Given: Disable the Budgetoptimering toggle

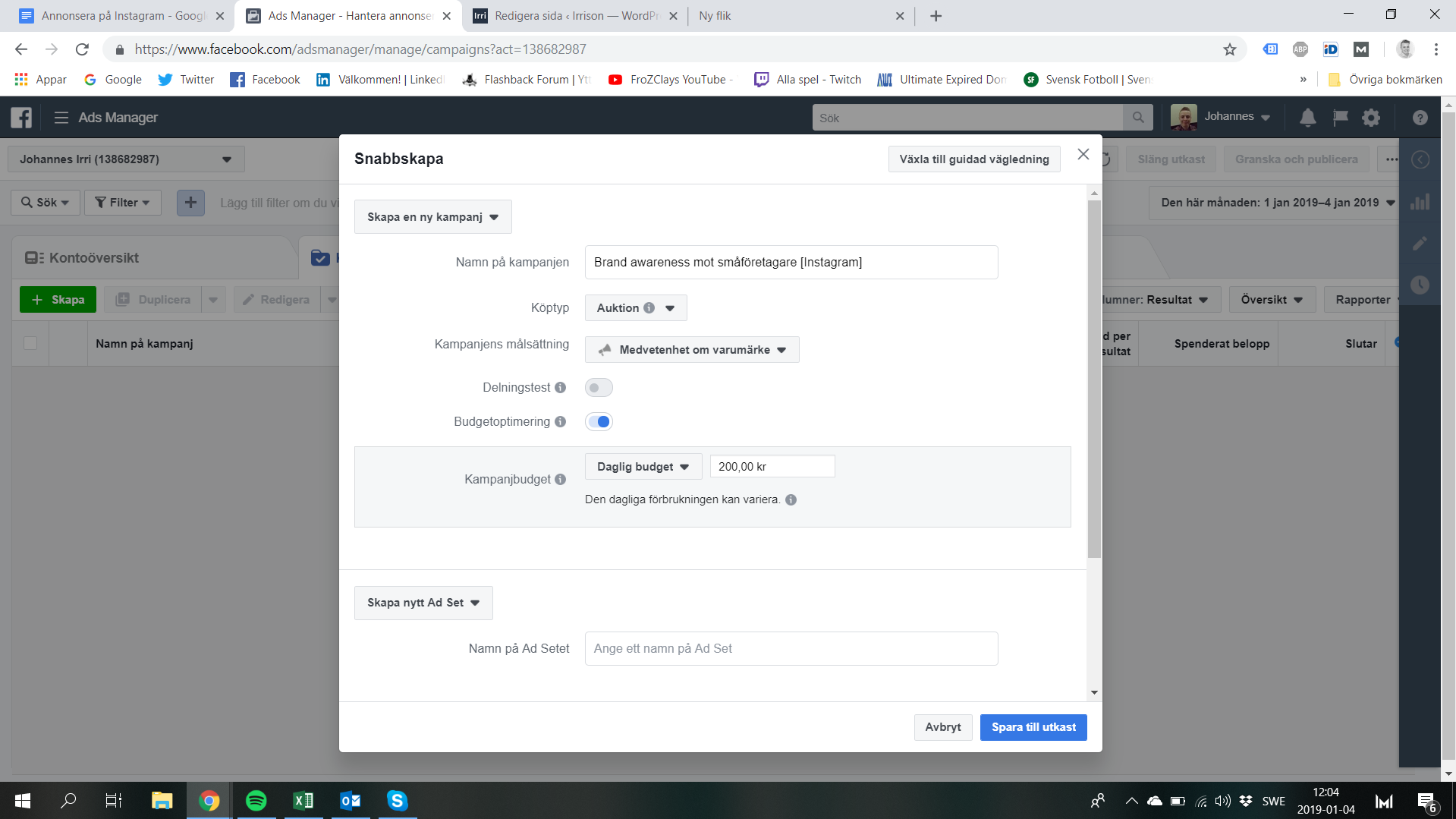Looking at the screenshot, I should (x=599, y=422).
